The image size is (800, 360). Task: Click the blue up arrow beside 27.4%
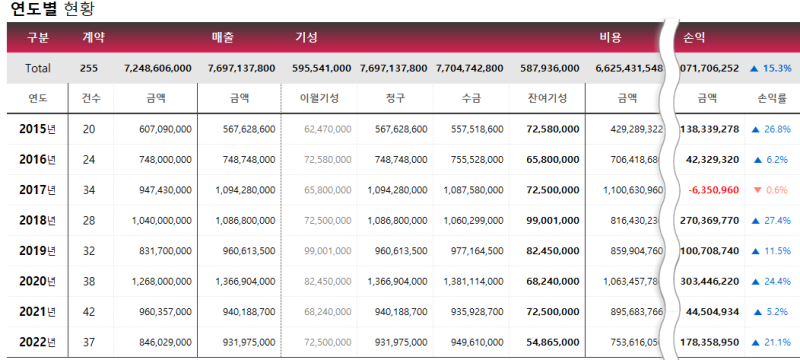[x=756, y=221]
